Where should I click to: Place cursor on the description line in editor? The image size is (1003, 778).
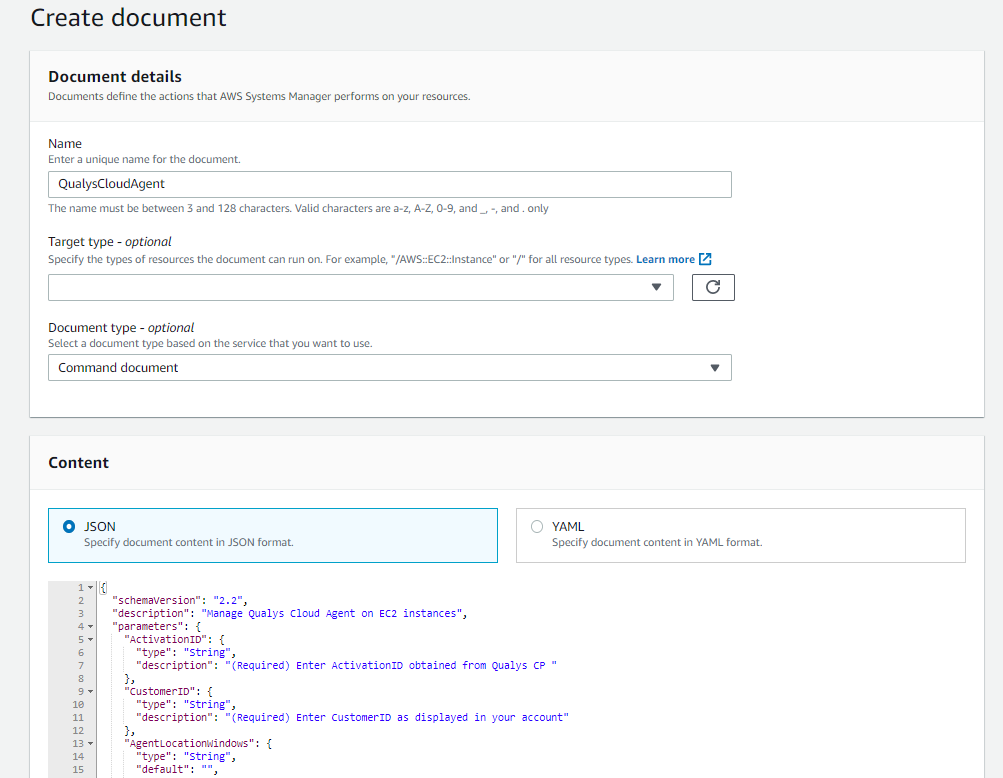coord(300,613)
